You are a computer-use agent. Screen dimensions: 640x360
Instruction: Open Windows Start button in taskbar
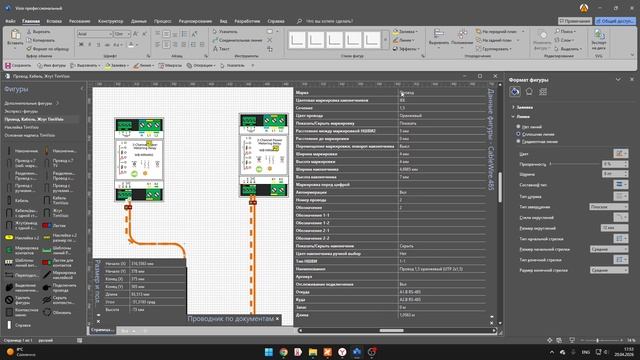click(x=269, y=352)
